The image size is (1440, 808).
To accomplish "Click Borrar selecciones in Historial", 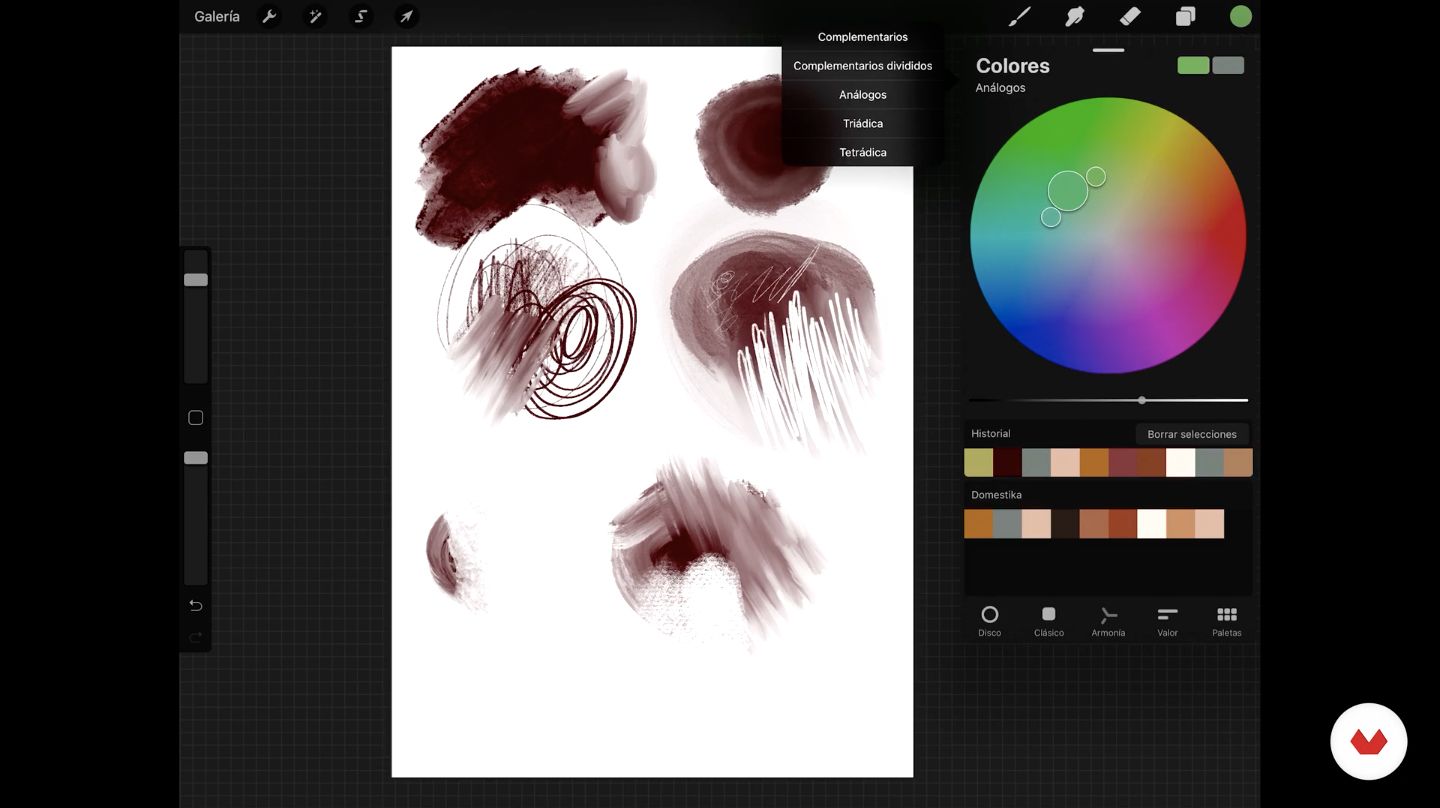I will point(1191,434).
